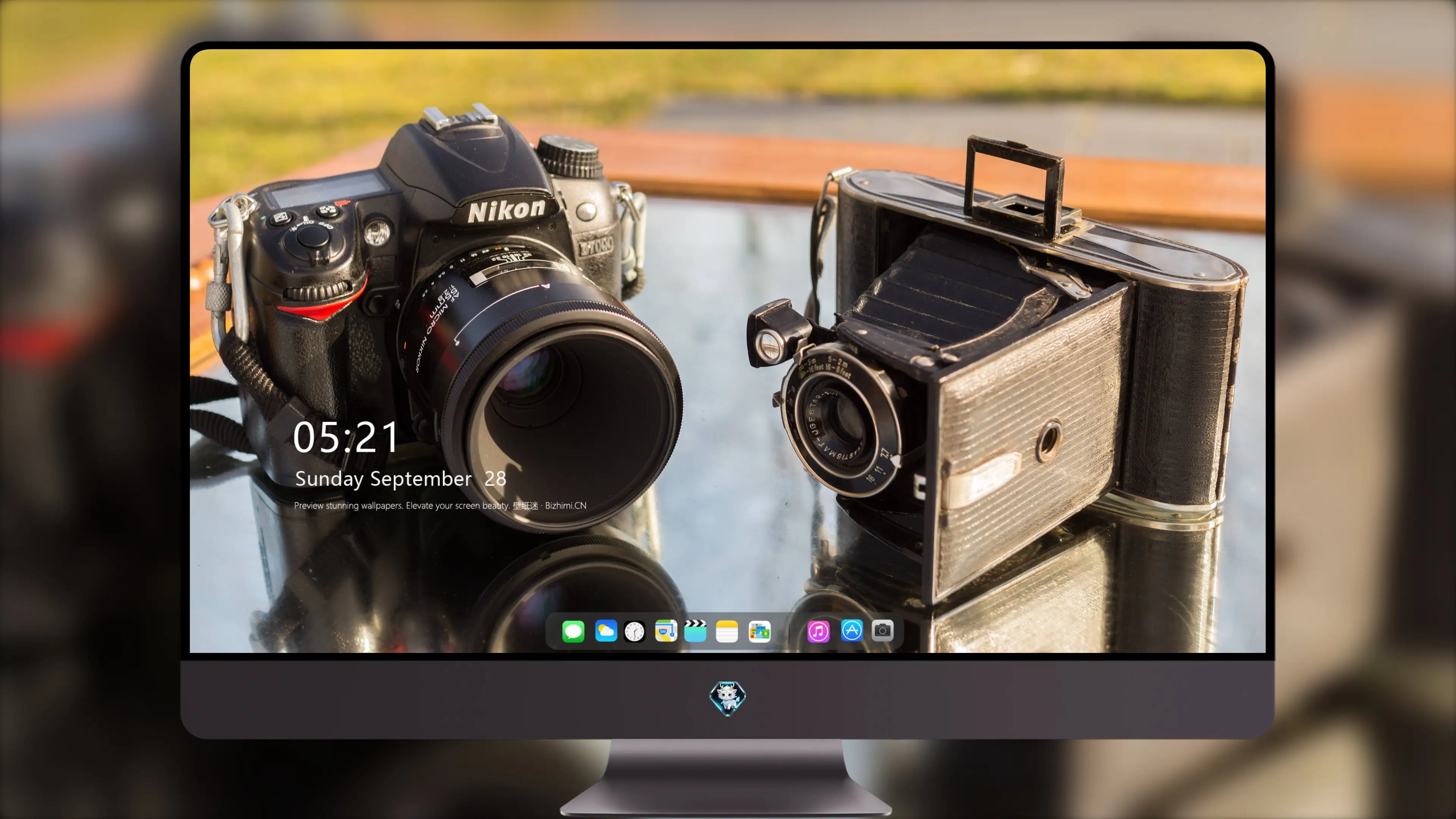This screenshot has width=1456, height=819.
Task: Click the 05:21 clock time
Action: [x=346, y=438]
